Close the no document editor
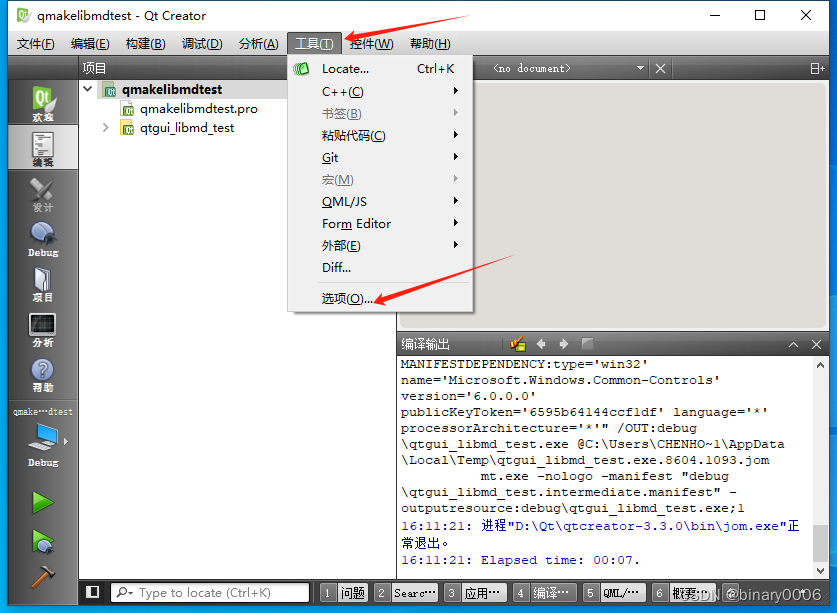The image size is (837, 613). (x=660, y=68)
